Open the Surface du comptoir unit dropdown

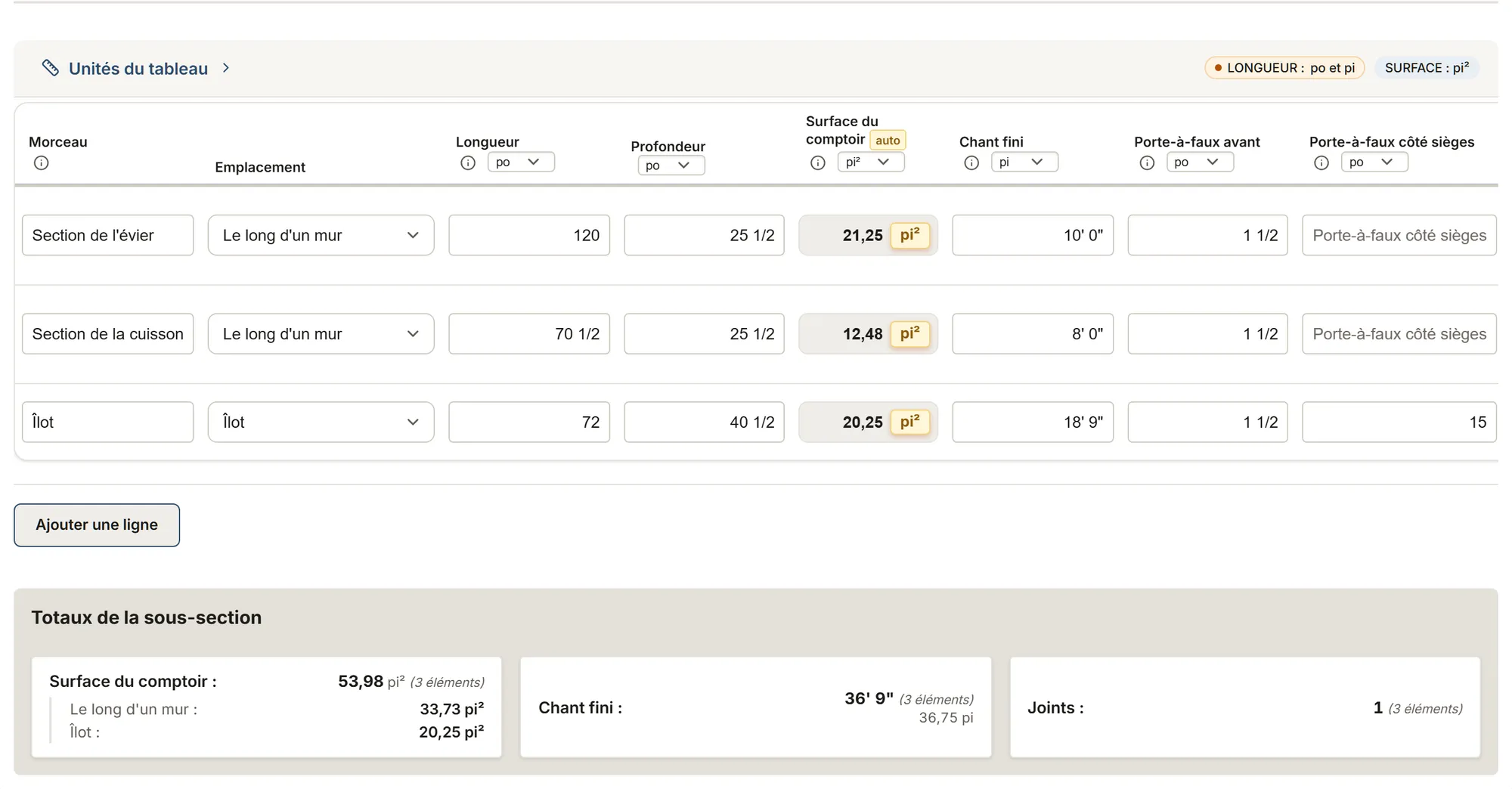pyautogui.click(x=871, y=162)
